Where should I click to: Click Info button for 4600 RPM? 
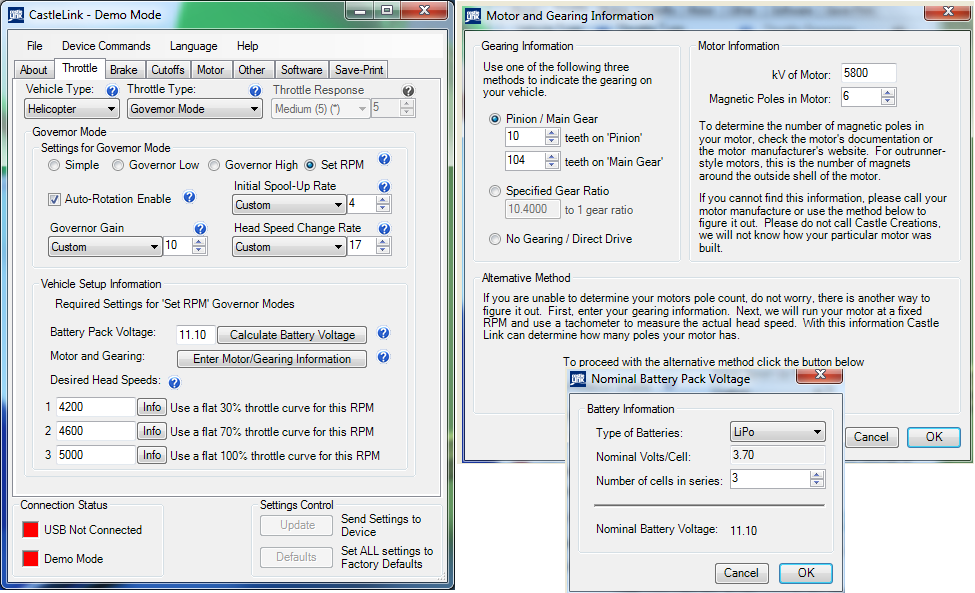pos(152,431)
